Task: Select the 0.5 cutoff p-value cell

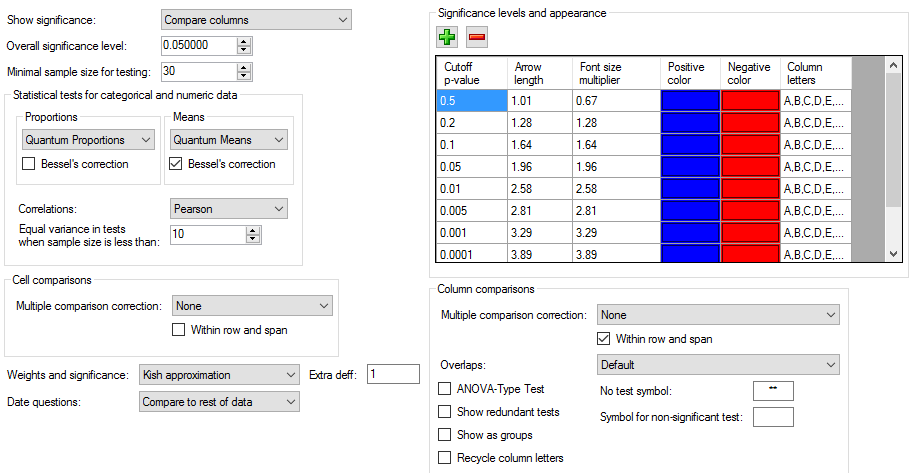Action: [471, 101]
